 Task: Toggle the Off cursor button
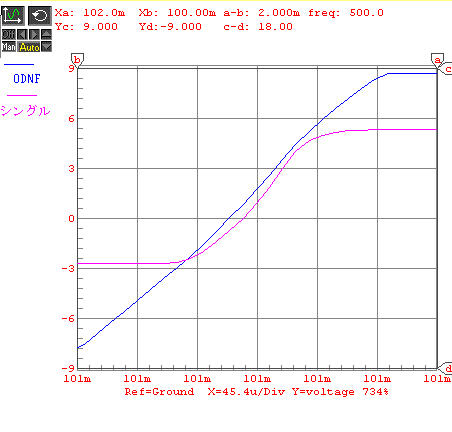point(9,34)
